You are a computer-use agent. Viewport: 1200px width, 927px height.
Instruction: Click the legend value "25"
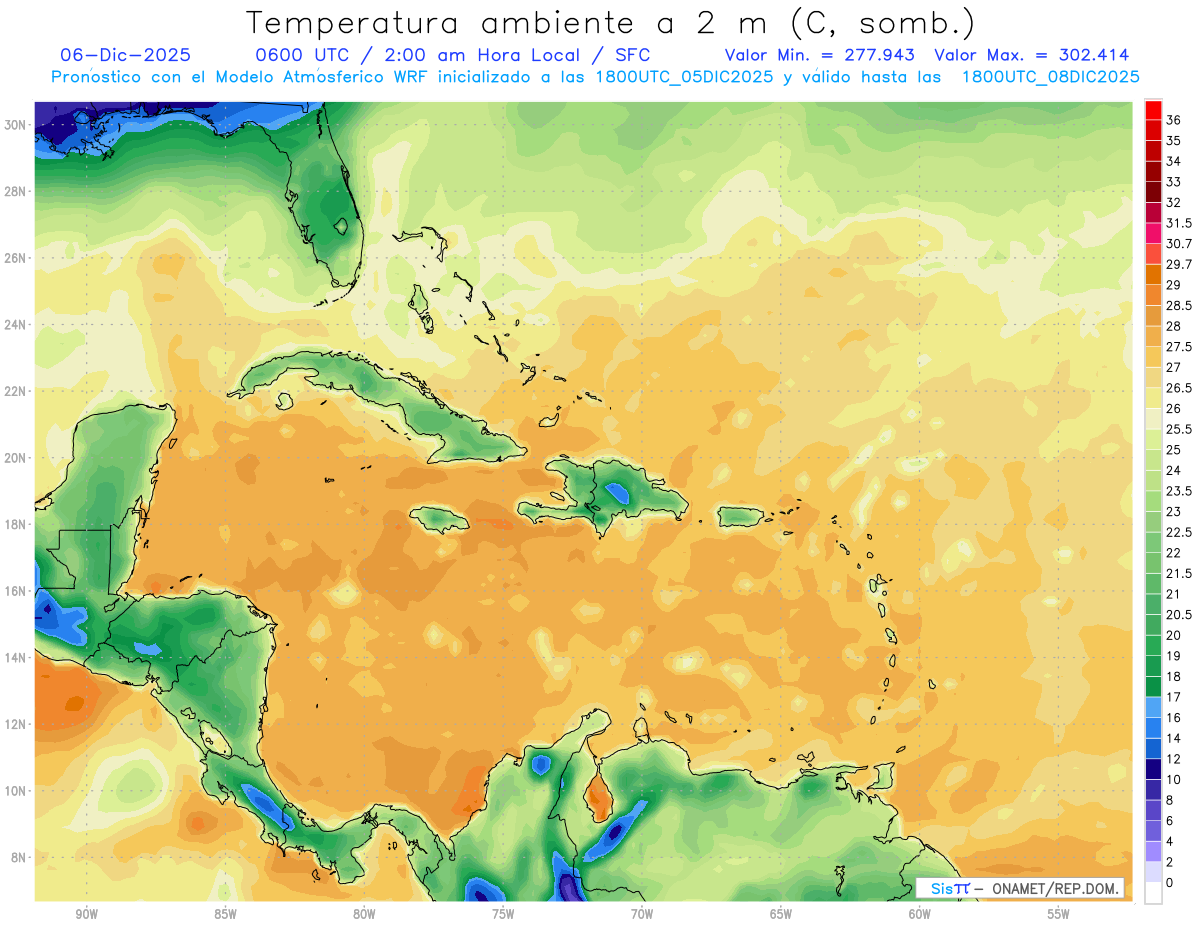click(x=1174, y=450)
